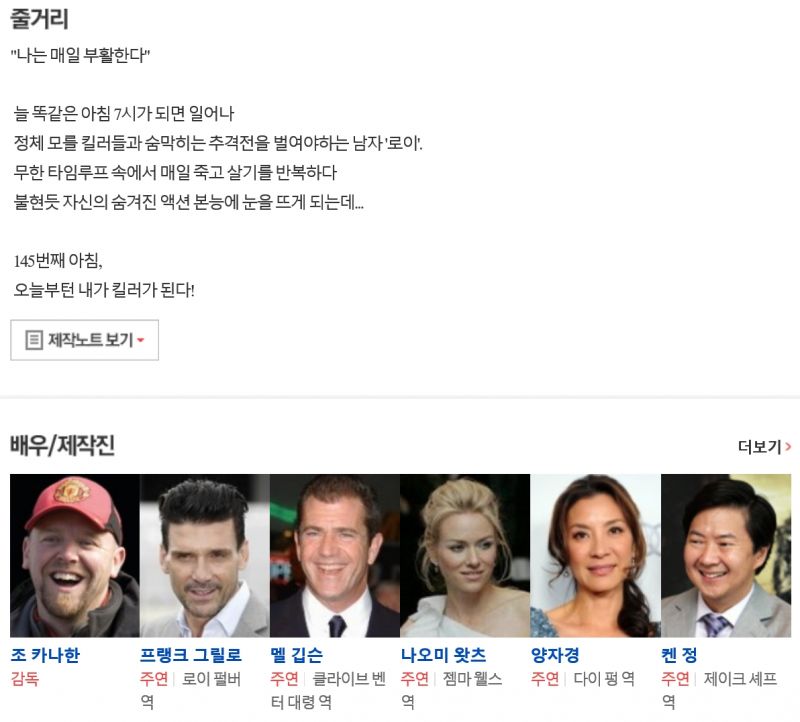This screenshot has width=800, height=722.
Task: Select the 배우/제작진 section heading
Action: pyautogui.click(x=62, y=445)
